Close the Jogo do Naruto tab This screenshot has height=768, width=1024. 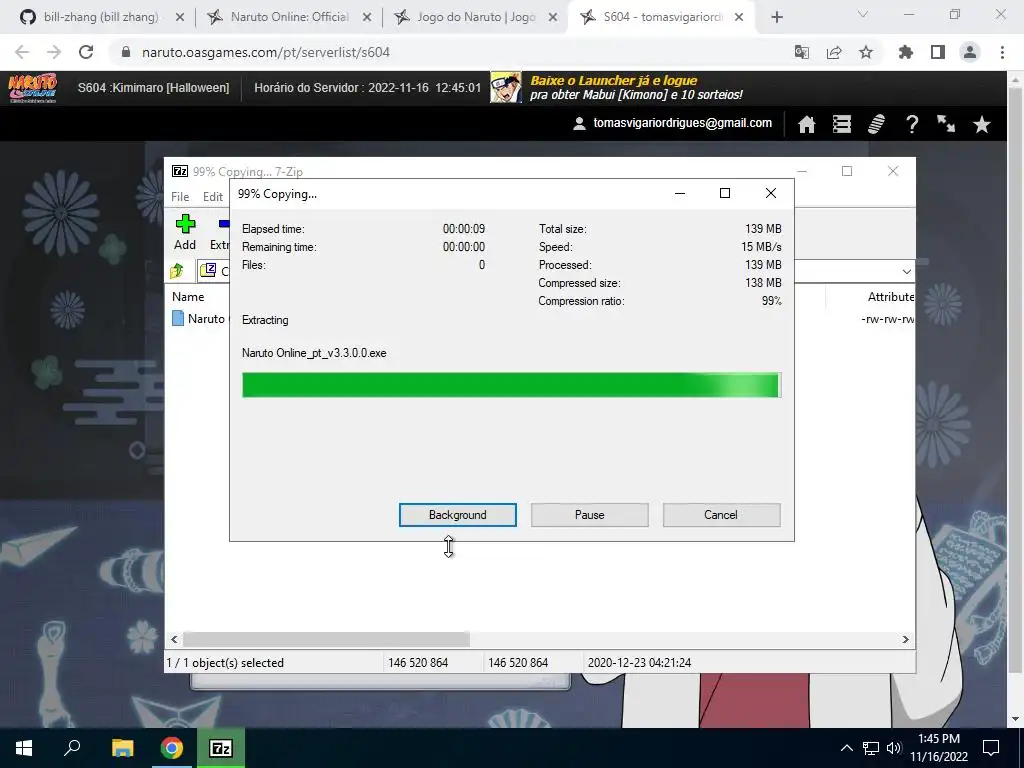click(x=553, y=18)
